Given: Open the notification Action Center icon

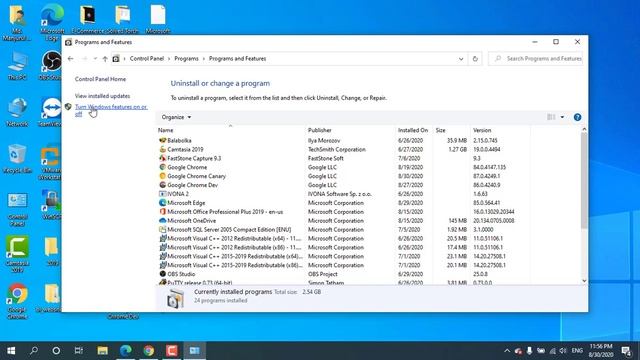Looking at the screenshot, I should pos(627,351).
